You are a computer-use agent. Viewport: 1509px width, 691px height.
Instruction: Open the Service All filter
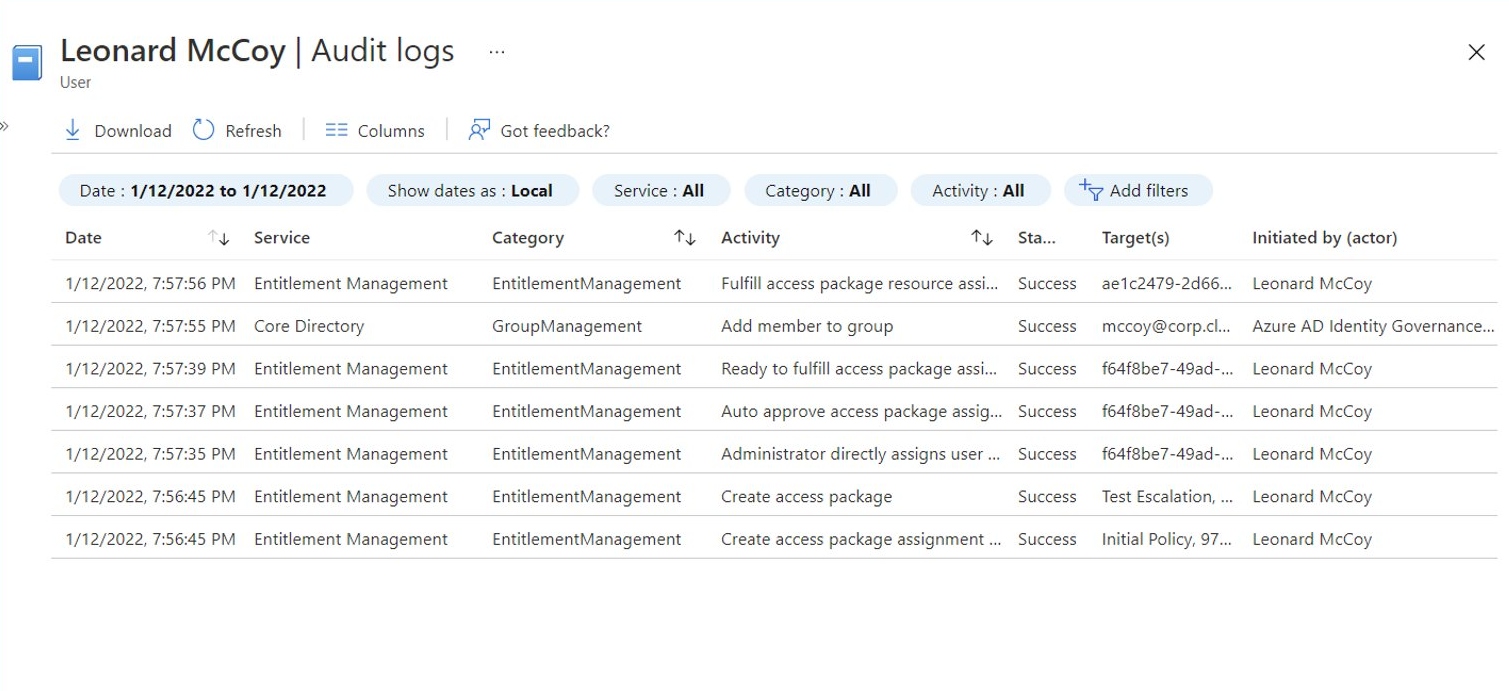[x=661, y=190]
